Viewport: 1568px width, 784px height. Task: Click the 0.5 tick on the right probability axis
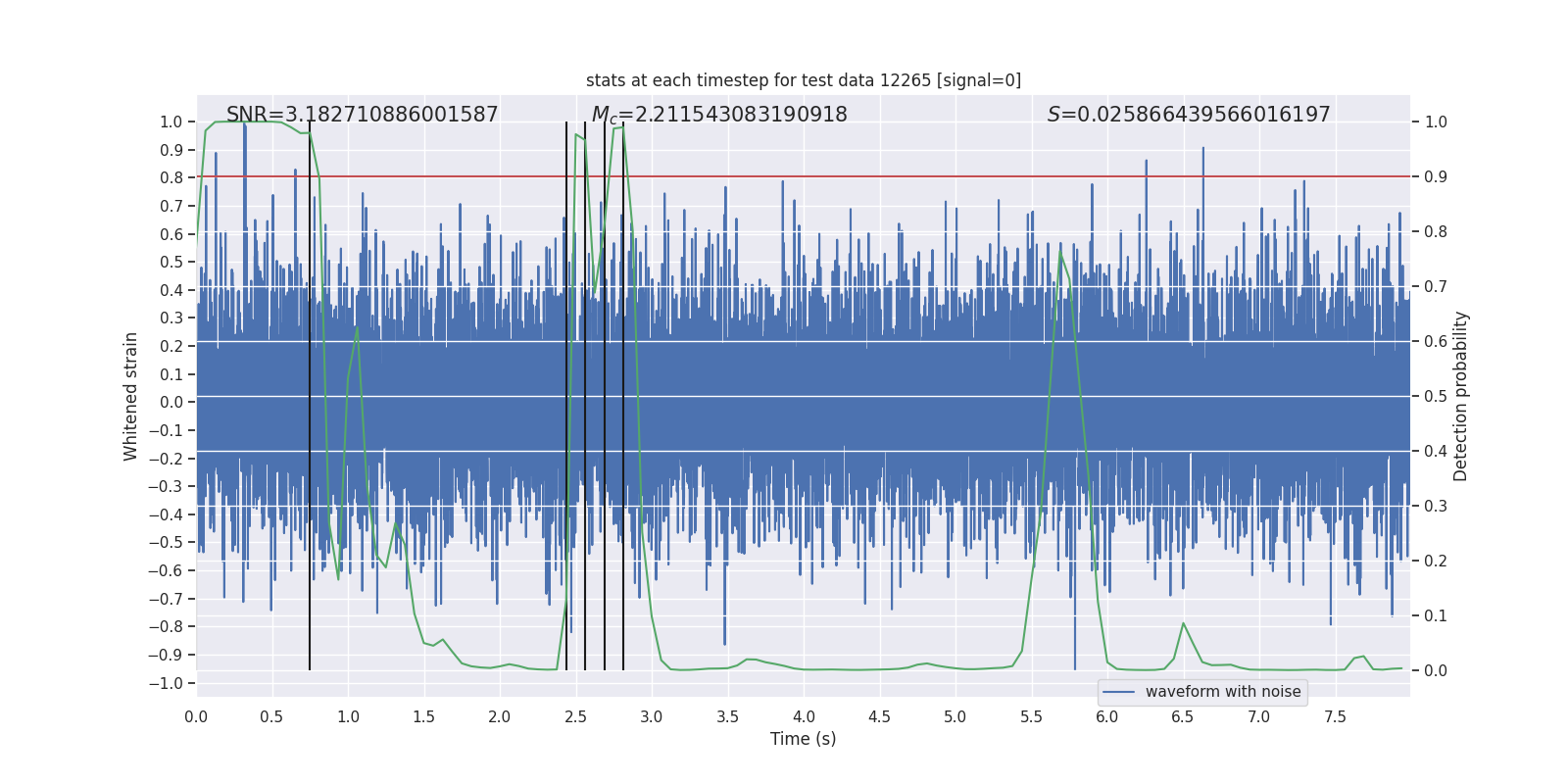1435,396
